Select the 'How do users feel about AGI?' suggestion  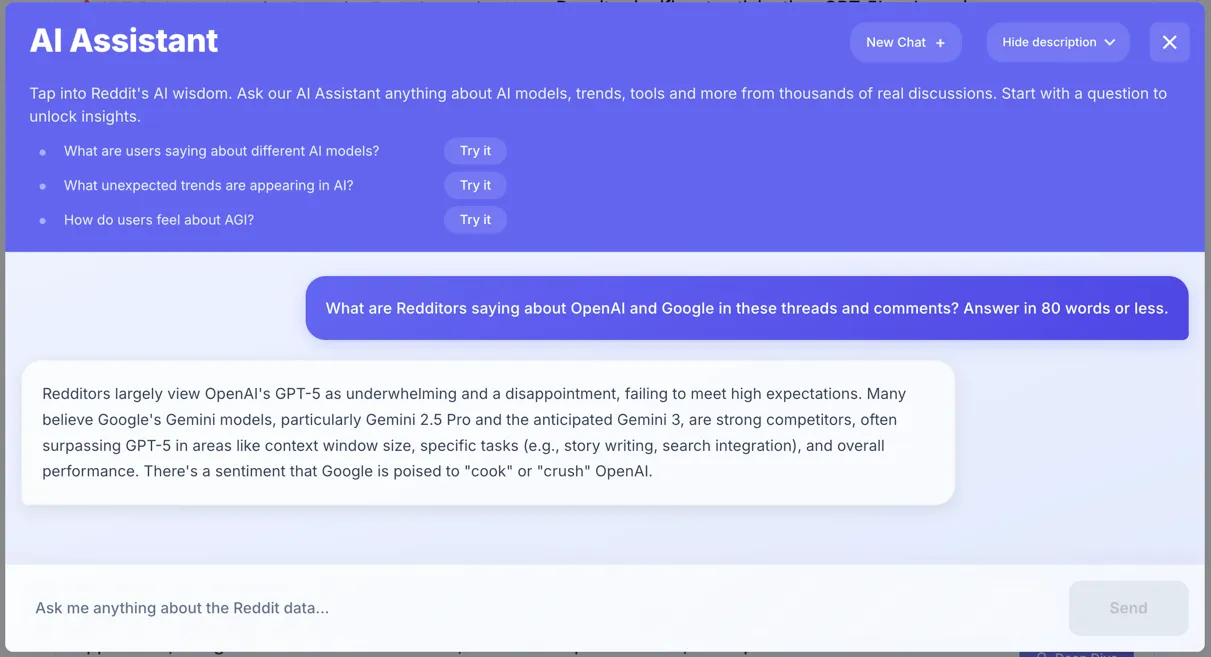point(159,219)
